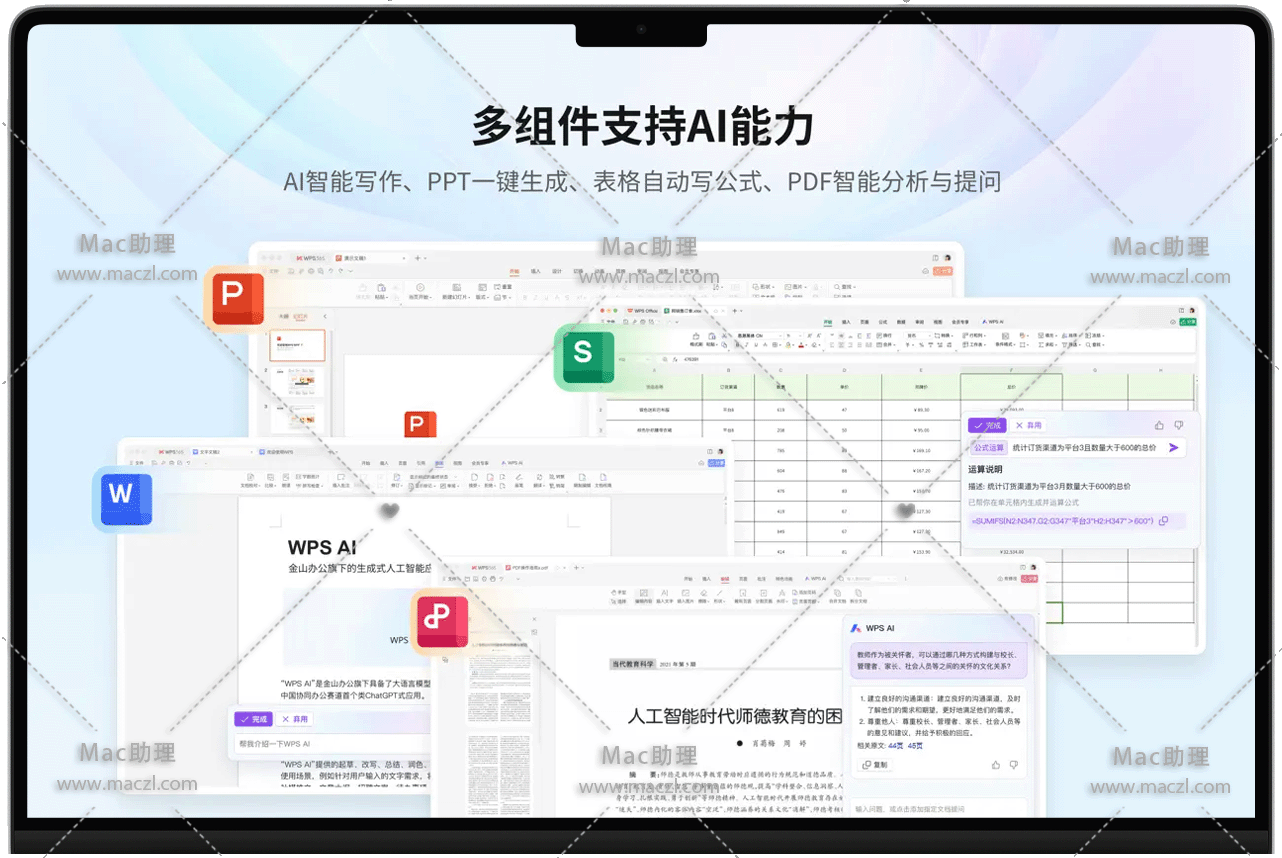Switch to the 幻灯片 view in the slide panel
The image size is (1282, 858).
[x=300, y=316]
